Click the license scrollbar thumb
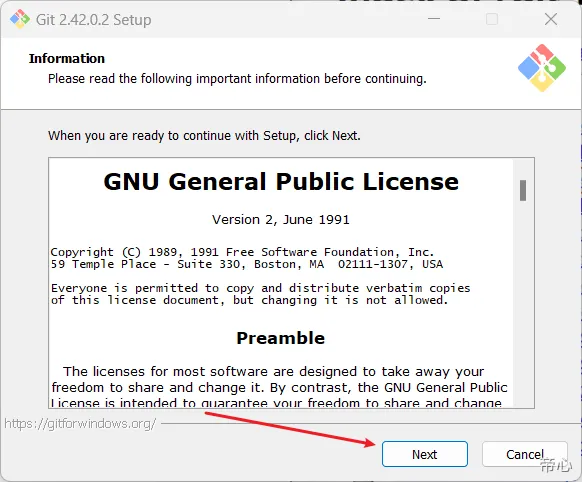 tap(523, 190)
